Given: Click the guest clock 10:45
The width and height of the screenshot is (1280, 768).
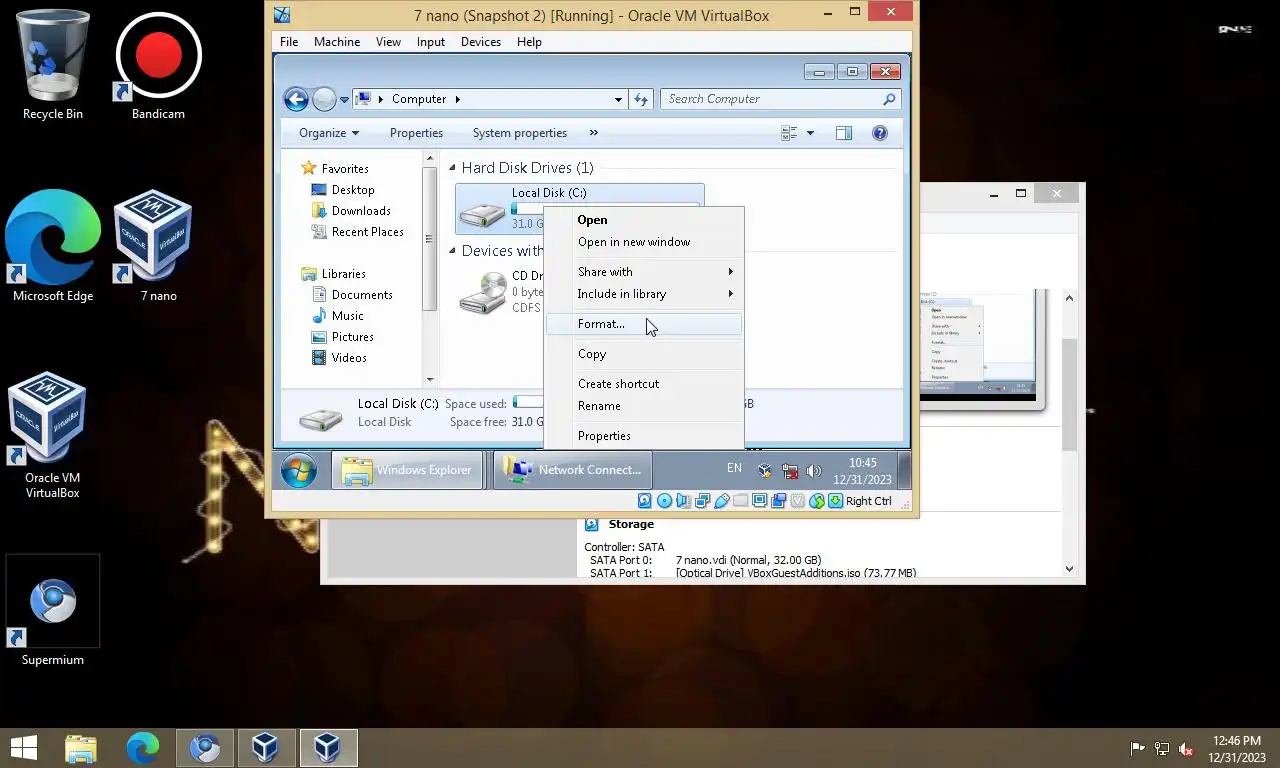Looking at the screenshot, I should coord(862,463).
